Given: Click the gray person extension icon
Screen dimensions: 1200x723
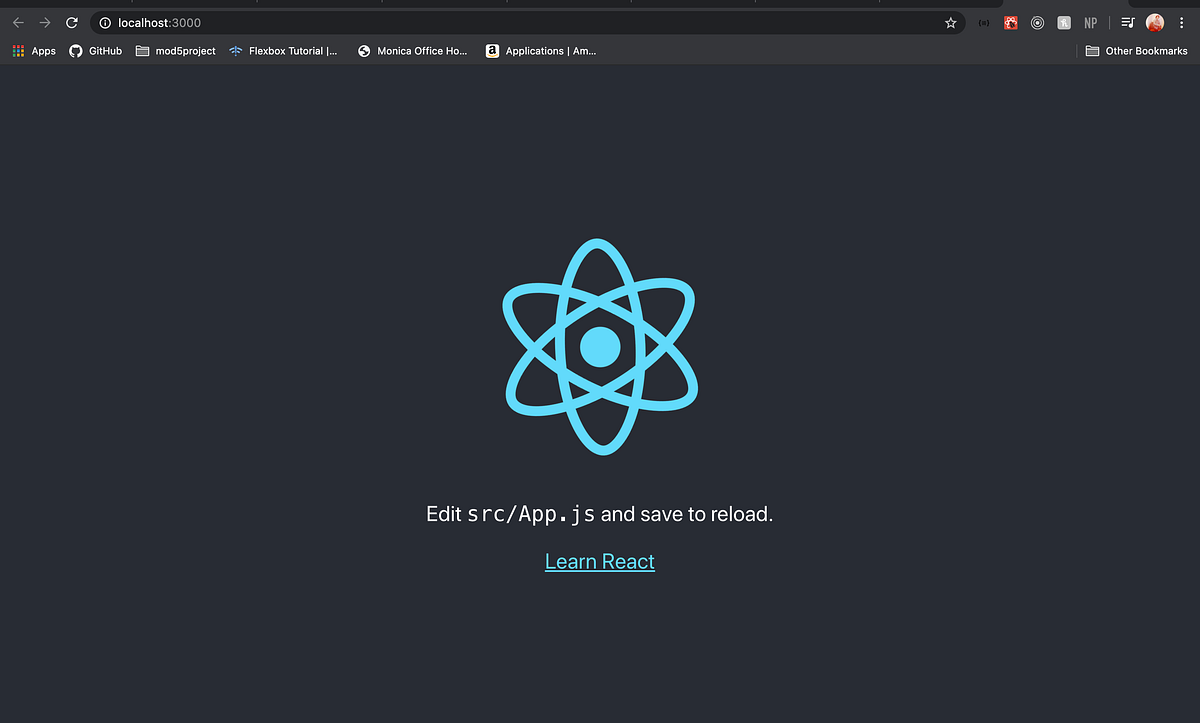Looking at the screenshot, I should click(x=1064, y=22).
